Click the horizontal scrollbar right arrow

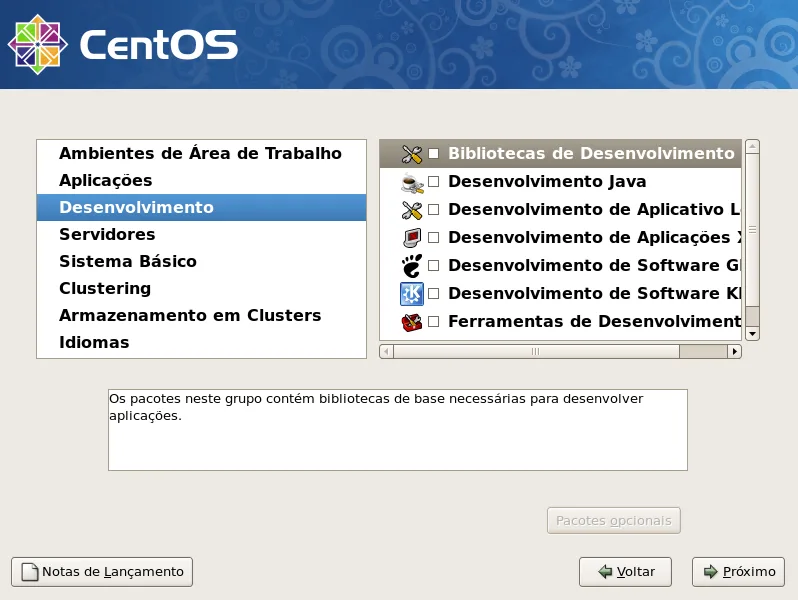[x=734, y=351]
